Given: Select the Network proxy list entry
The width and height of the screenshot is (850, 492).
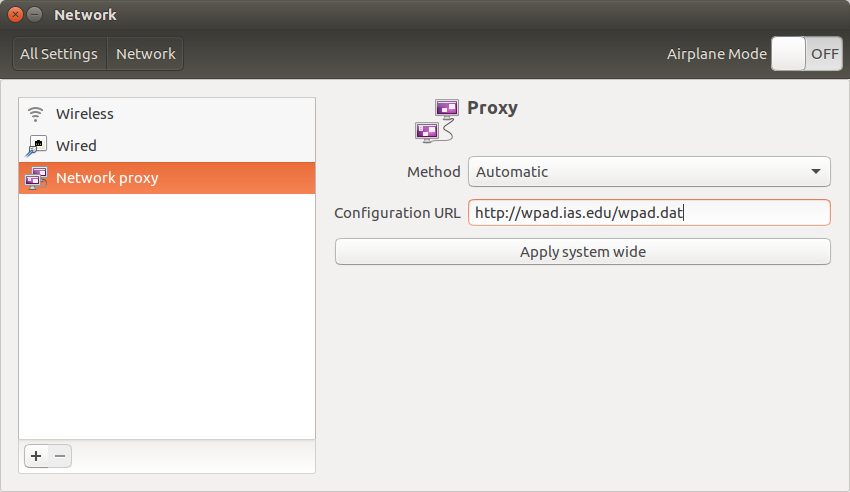Looking at the screenshot, I should pyautogui.click(x=107, y=178).
